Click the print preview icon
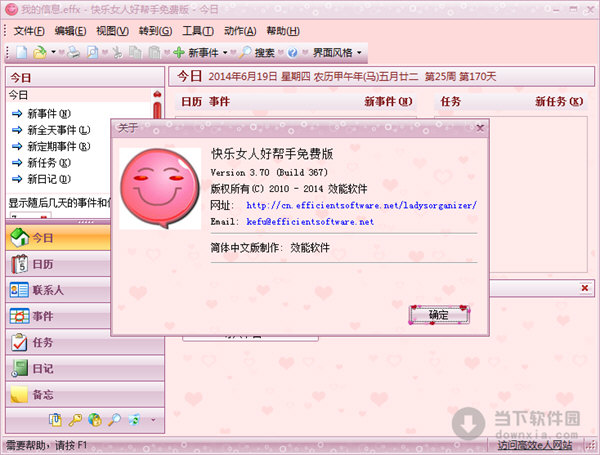The width and height of the screenshot is (600, 455). (x=92, y=52)
